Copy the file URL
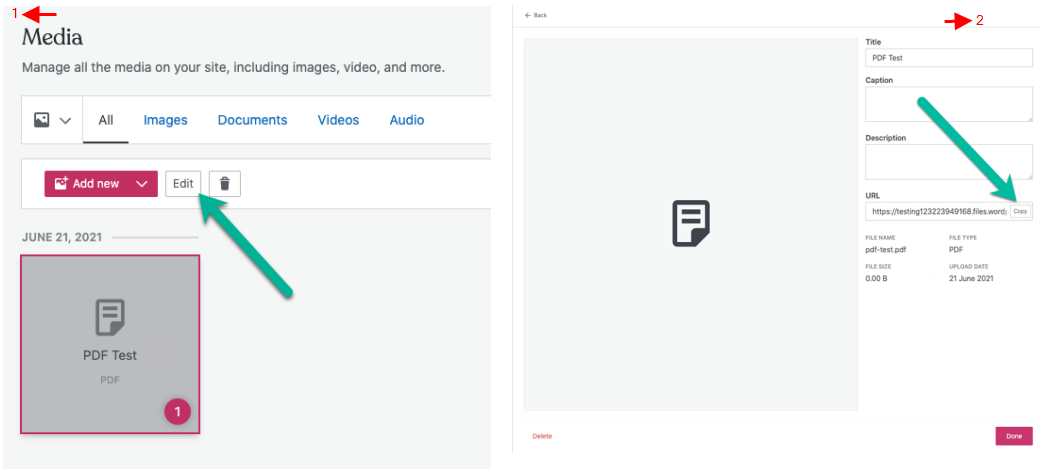Viewport: 1040px width, 470px height. [1020, 212]
